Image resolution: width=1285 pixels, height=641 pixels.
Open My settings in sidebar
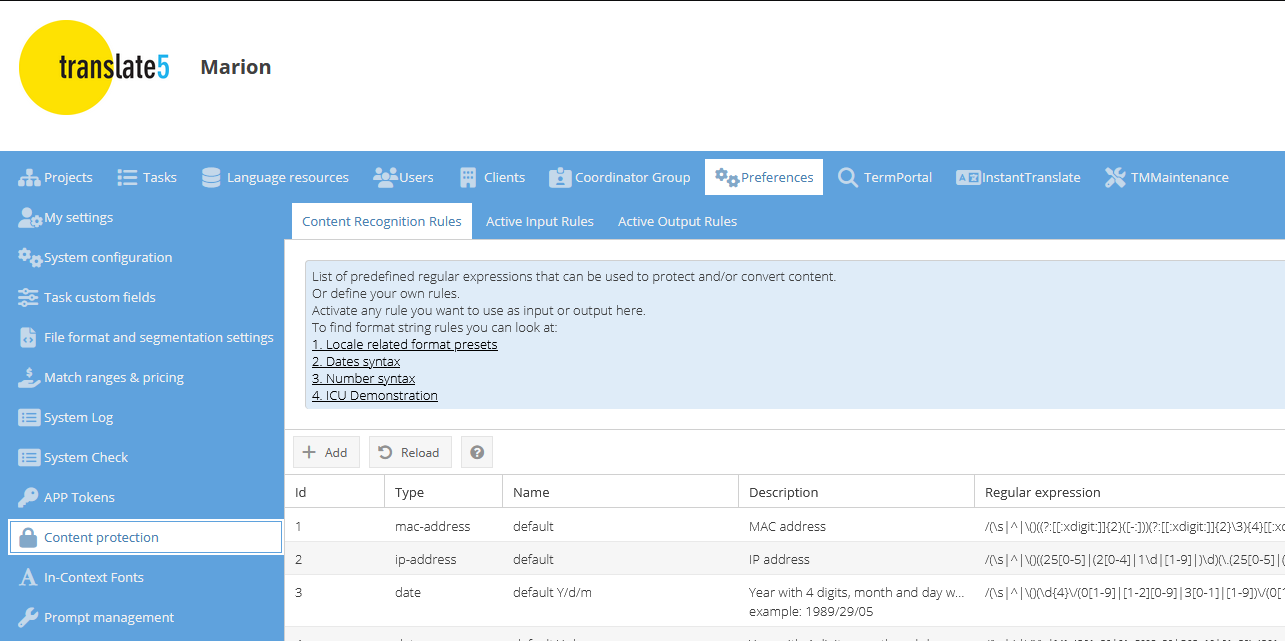(145, 217)
